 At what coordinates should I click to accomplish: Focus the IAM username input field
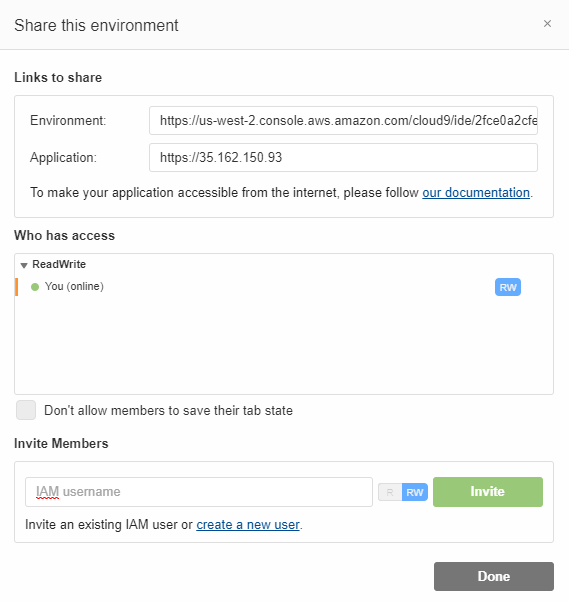pos(199,492)
